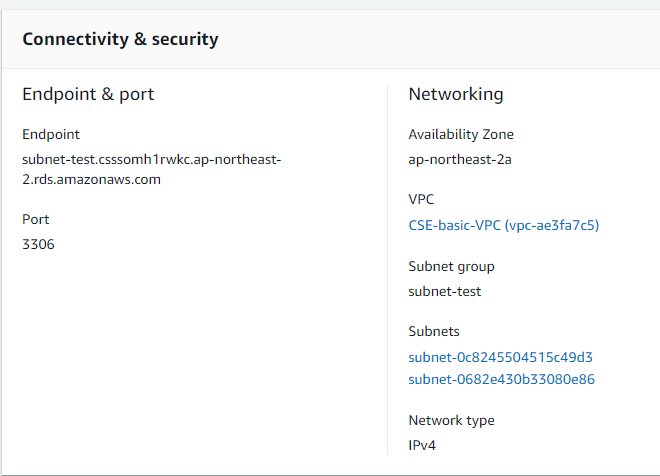This screenshot has width=660, height=476.
Task: Click the Network type label
Action: pos(451,421)
